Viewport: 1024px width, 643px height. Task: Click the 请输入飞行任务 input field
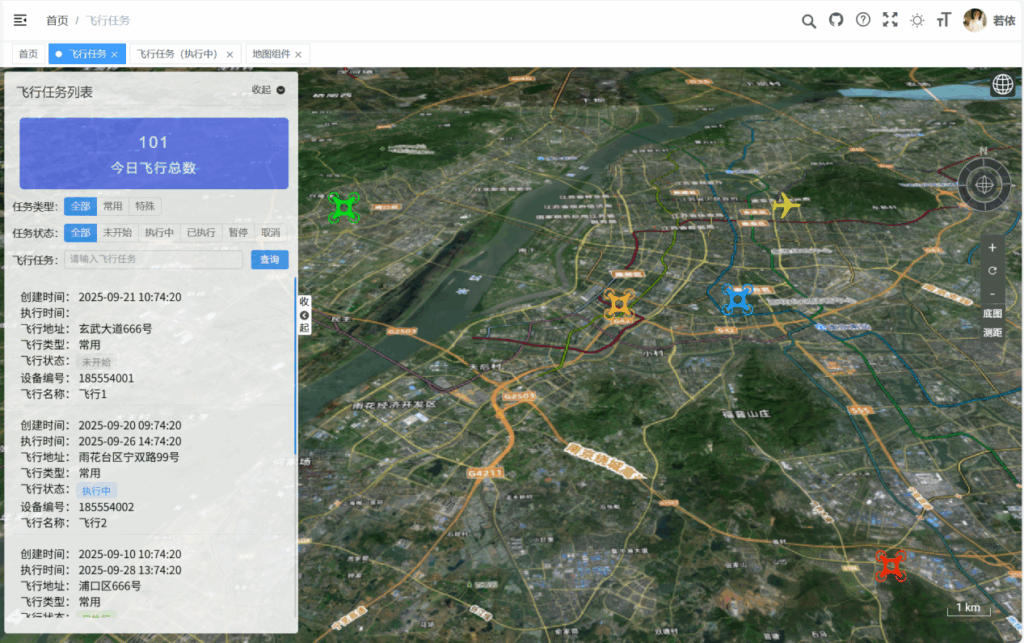pyautogui.click(x=153, y=259)
